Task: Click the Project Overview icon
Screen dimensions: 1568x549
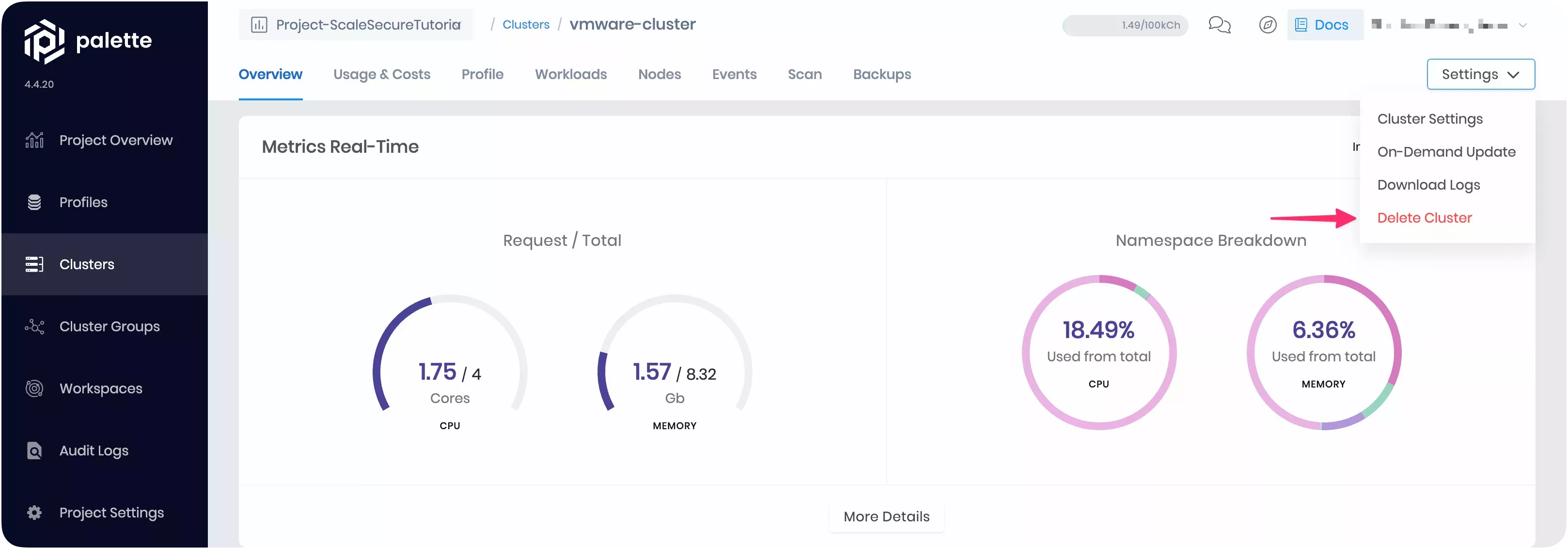Action: pos(34,139)
